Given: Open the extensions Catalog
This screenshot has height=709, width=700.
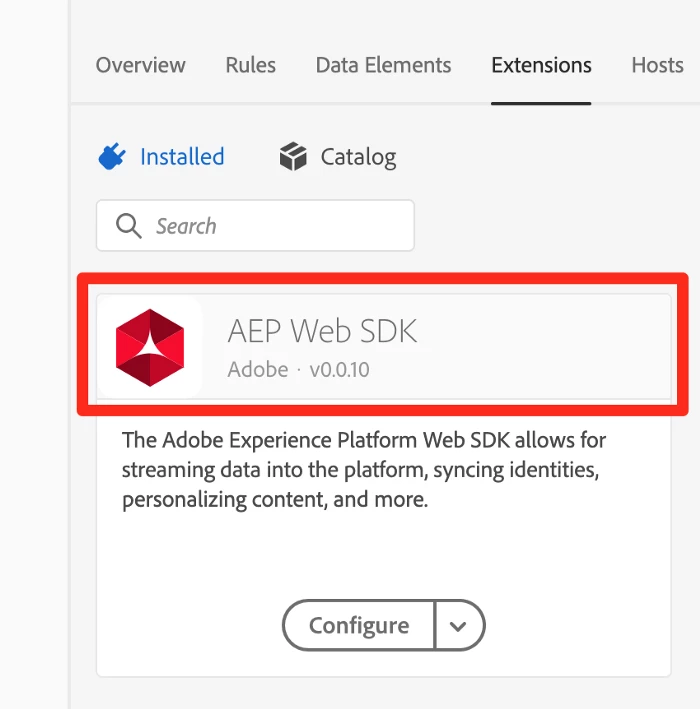Looking at the screenshot, I should (x=358, y=157).
